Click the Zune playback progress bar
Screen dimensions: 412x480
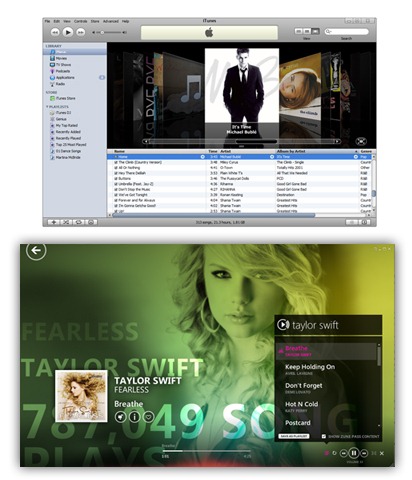coord(207,451)
